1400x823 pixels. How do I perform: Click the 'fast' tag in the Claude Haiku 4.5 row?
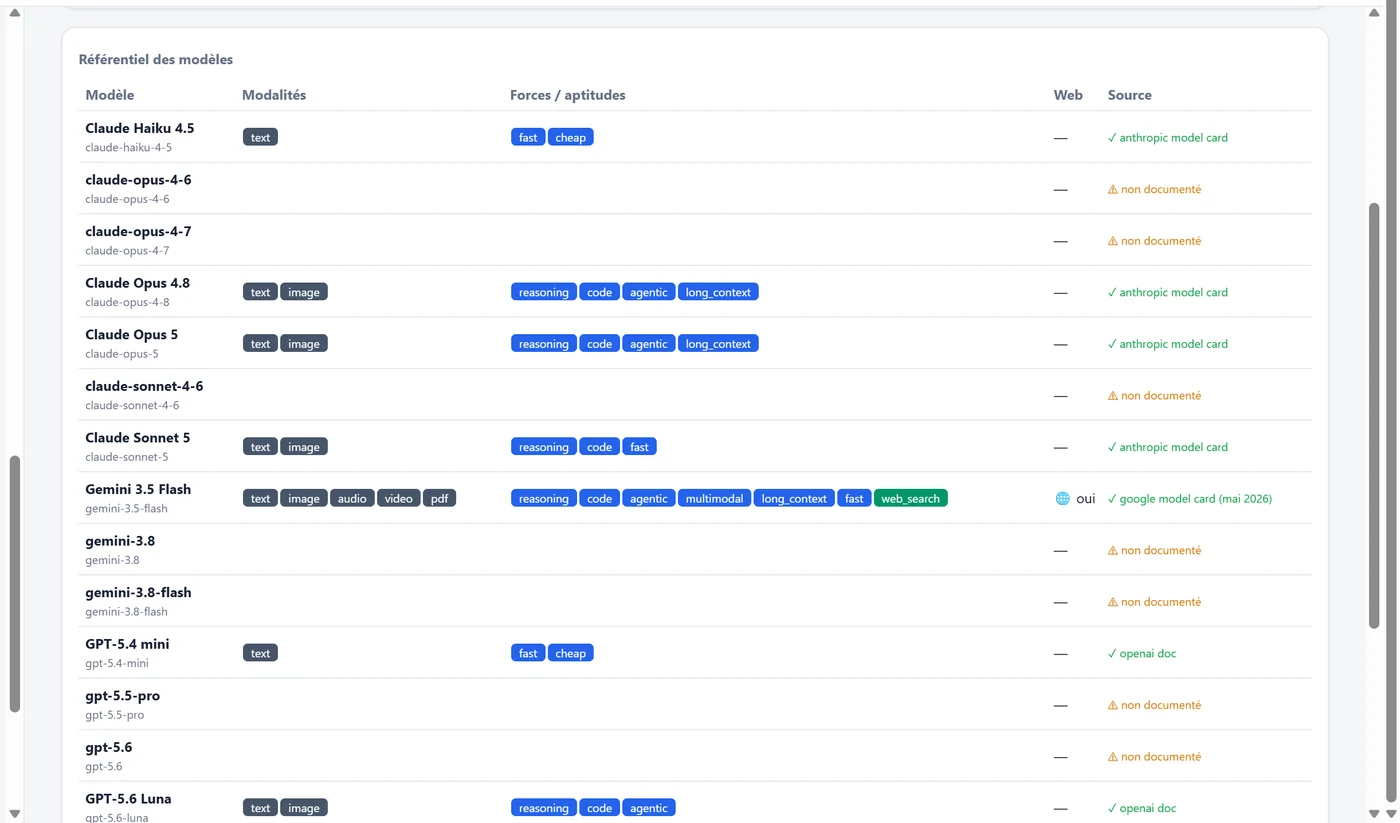pos(528,137)
